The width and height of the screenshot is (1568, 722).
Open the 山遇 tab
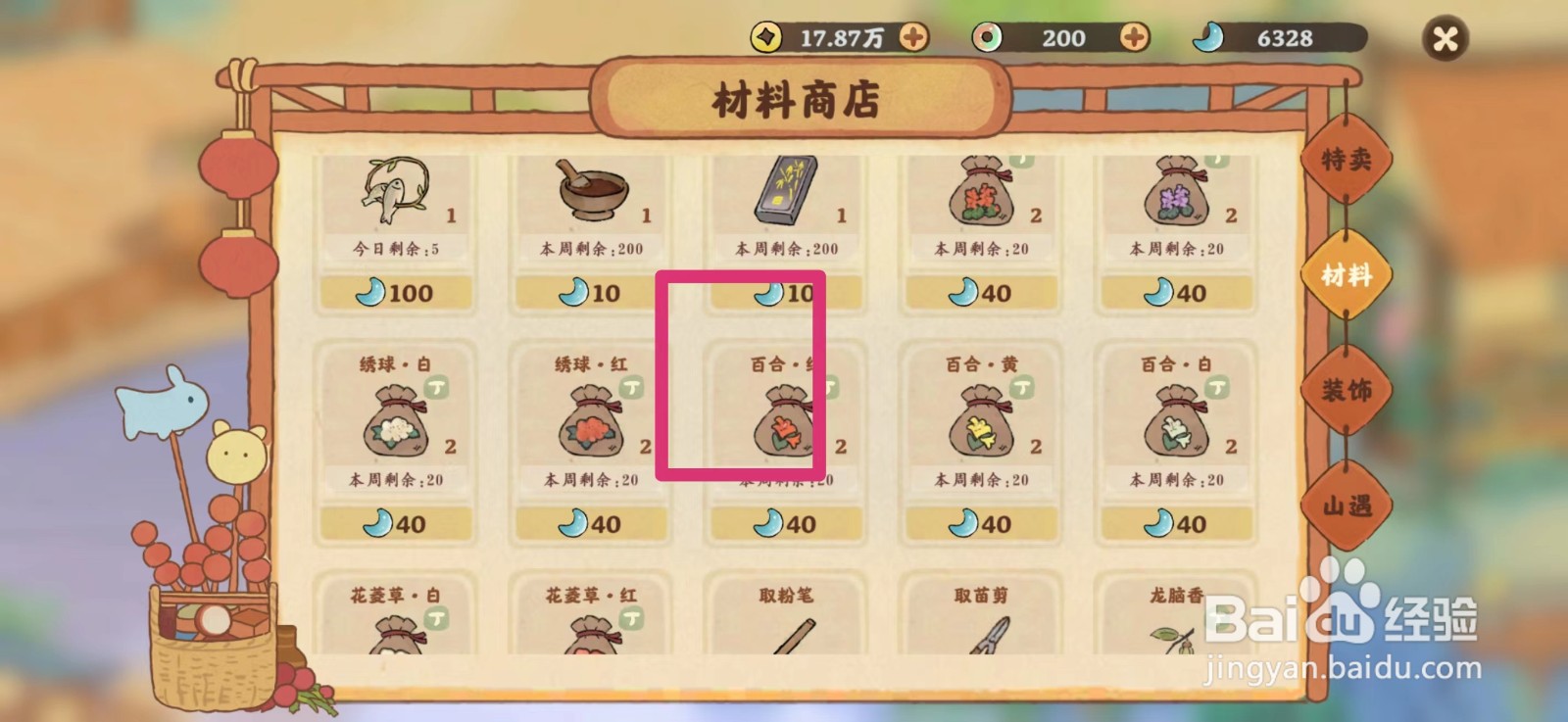(x=1347, y=506)
